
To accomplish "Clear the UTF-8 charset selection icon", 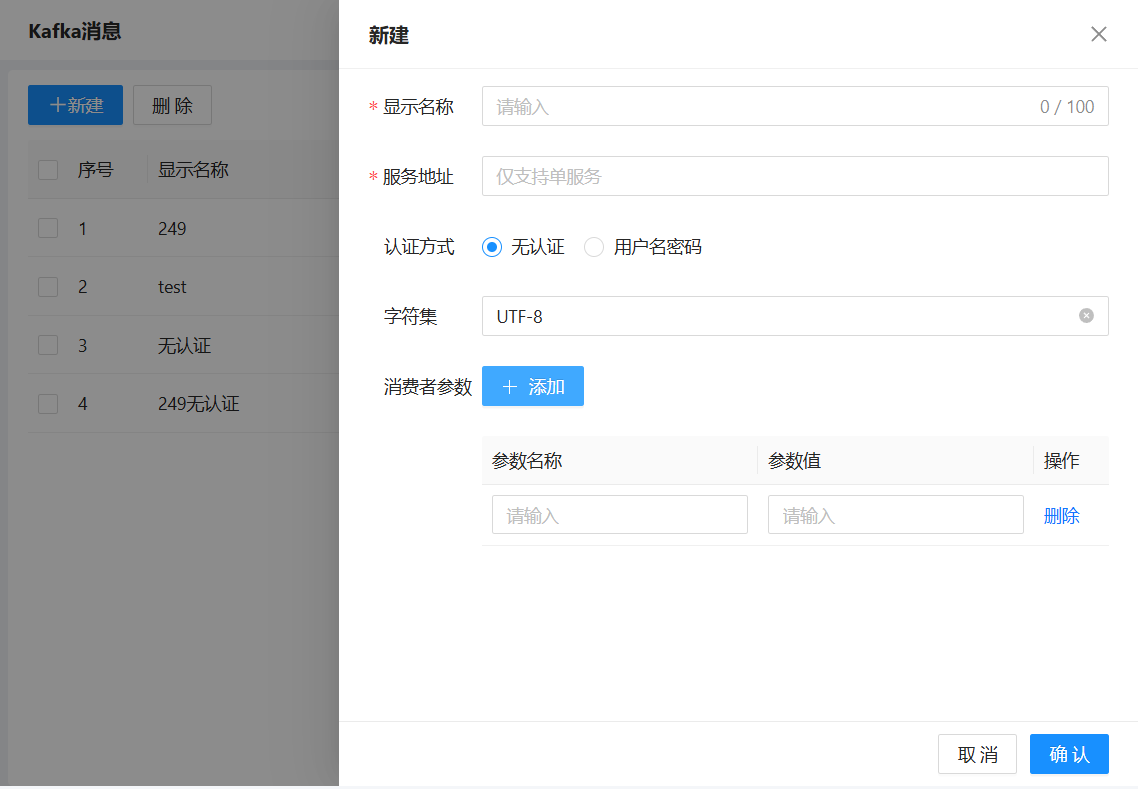I will 1086,316.
